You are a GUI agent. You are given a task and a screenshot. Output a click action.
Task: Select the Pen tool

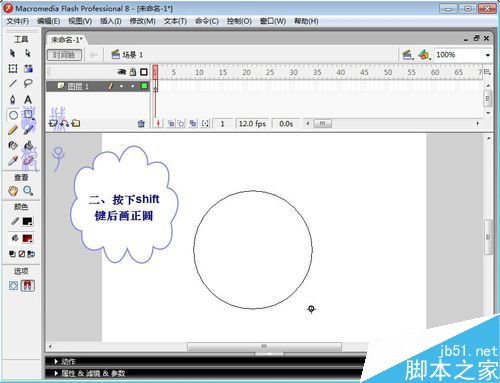13,100
